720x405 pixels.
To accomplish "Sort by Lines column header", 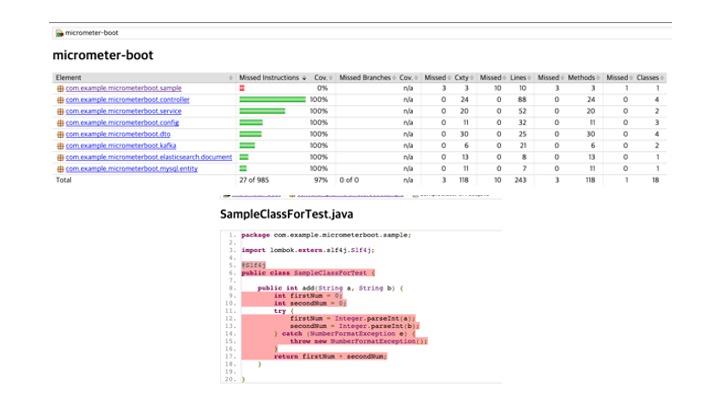I will tap(519, 78).
